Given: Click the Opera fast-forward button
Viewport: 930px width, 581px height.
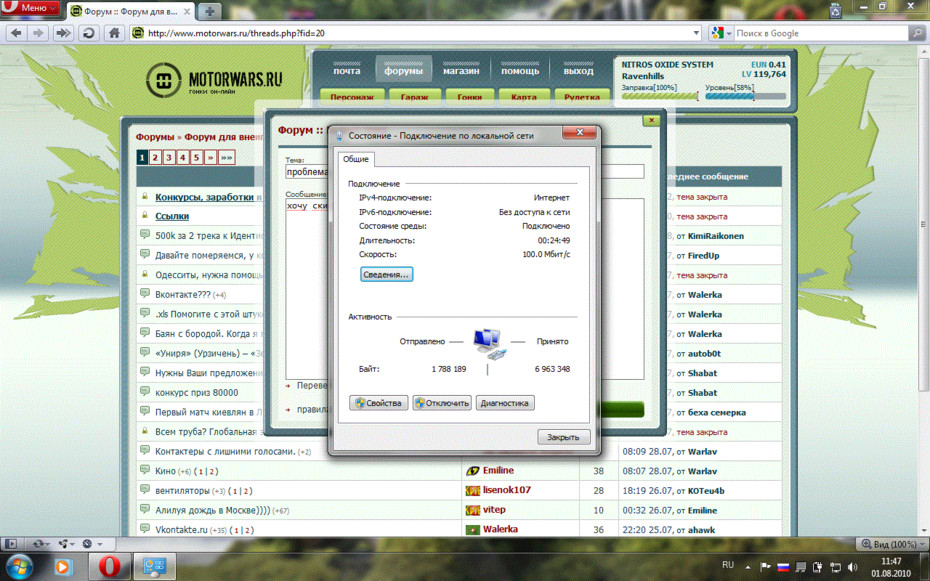Looking at the screenshot, I should coord(63,33).
